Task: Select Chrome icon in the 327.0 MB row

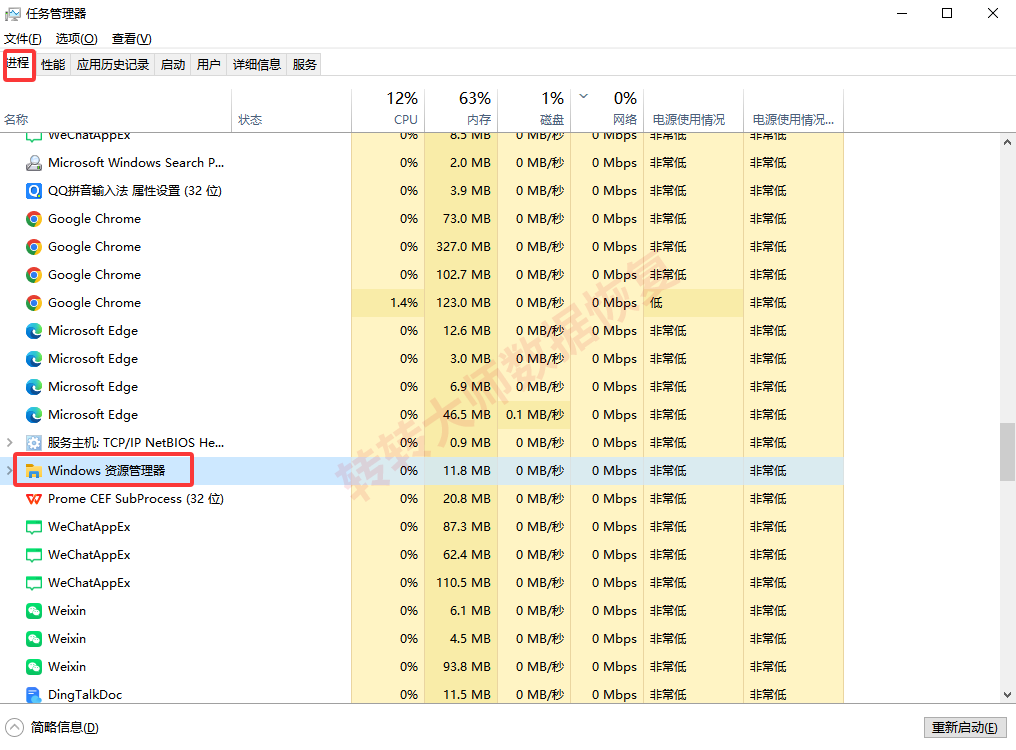Action: point(34,247)
